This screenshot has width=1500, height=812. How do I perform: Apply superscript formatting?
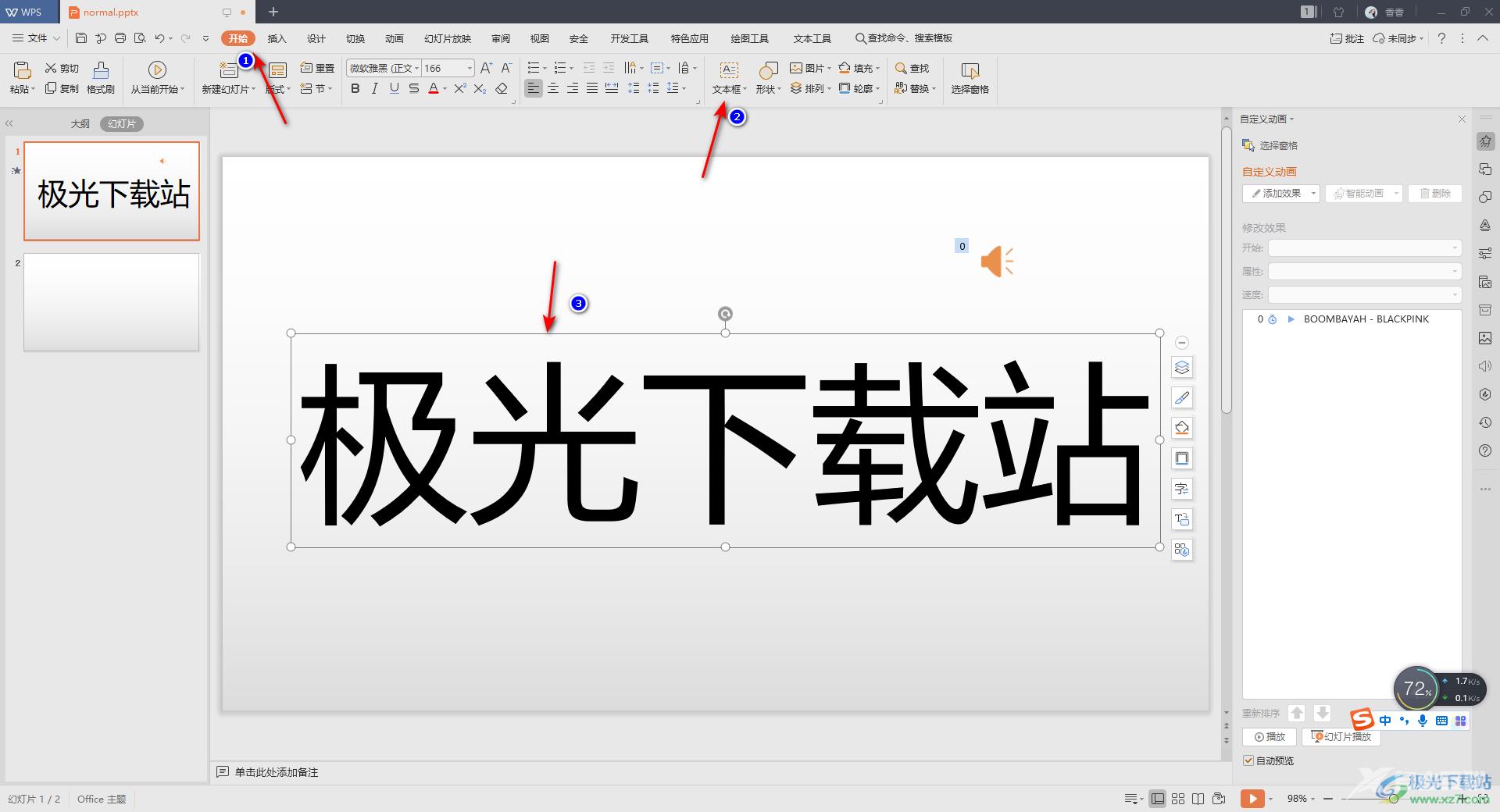460,88
